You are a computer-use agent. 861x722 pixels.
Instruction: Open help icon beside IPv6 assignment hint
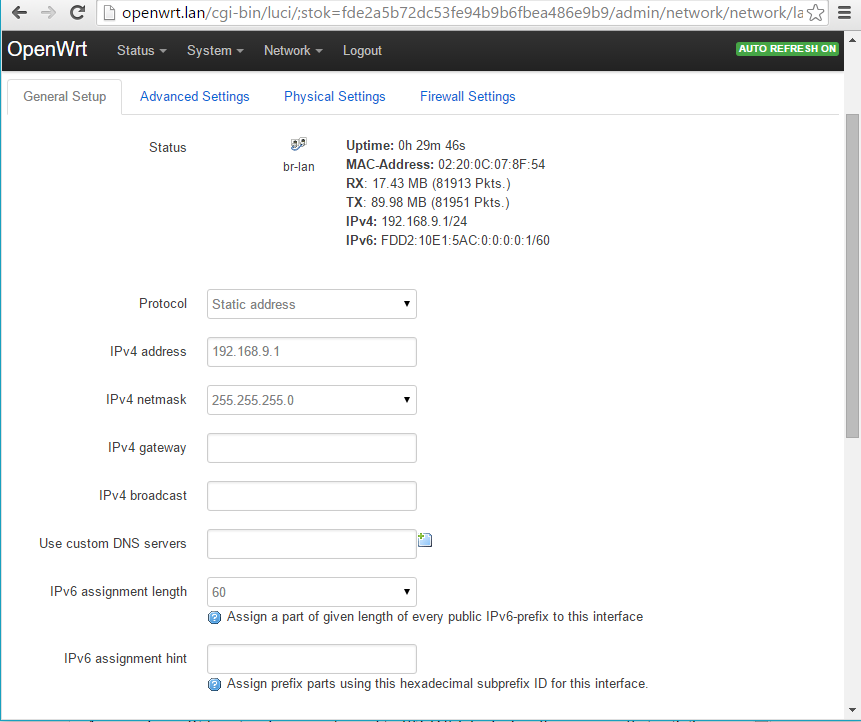pyautogui.click(x=214, y=684)
